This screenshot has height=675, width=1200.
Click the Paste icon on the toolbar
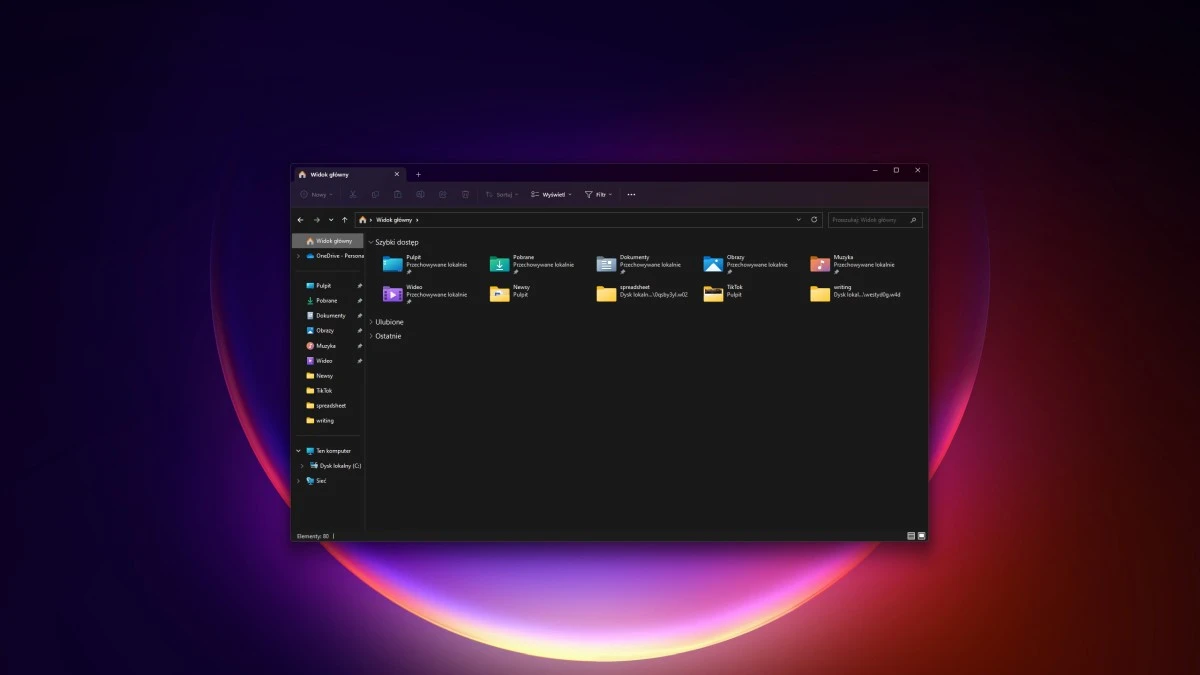398,194
